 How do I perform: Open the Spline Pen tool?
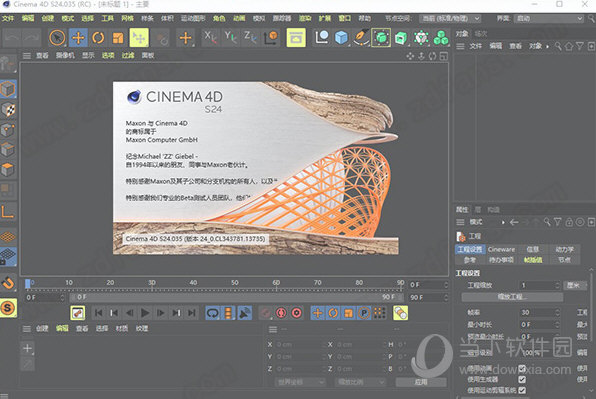361,38
